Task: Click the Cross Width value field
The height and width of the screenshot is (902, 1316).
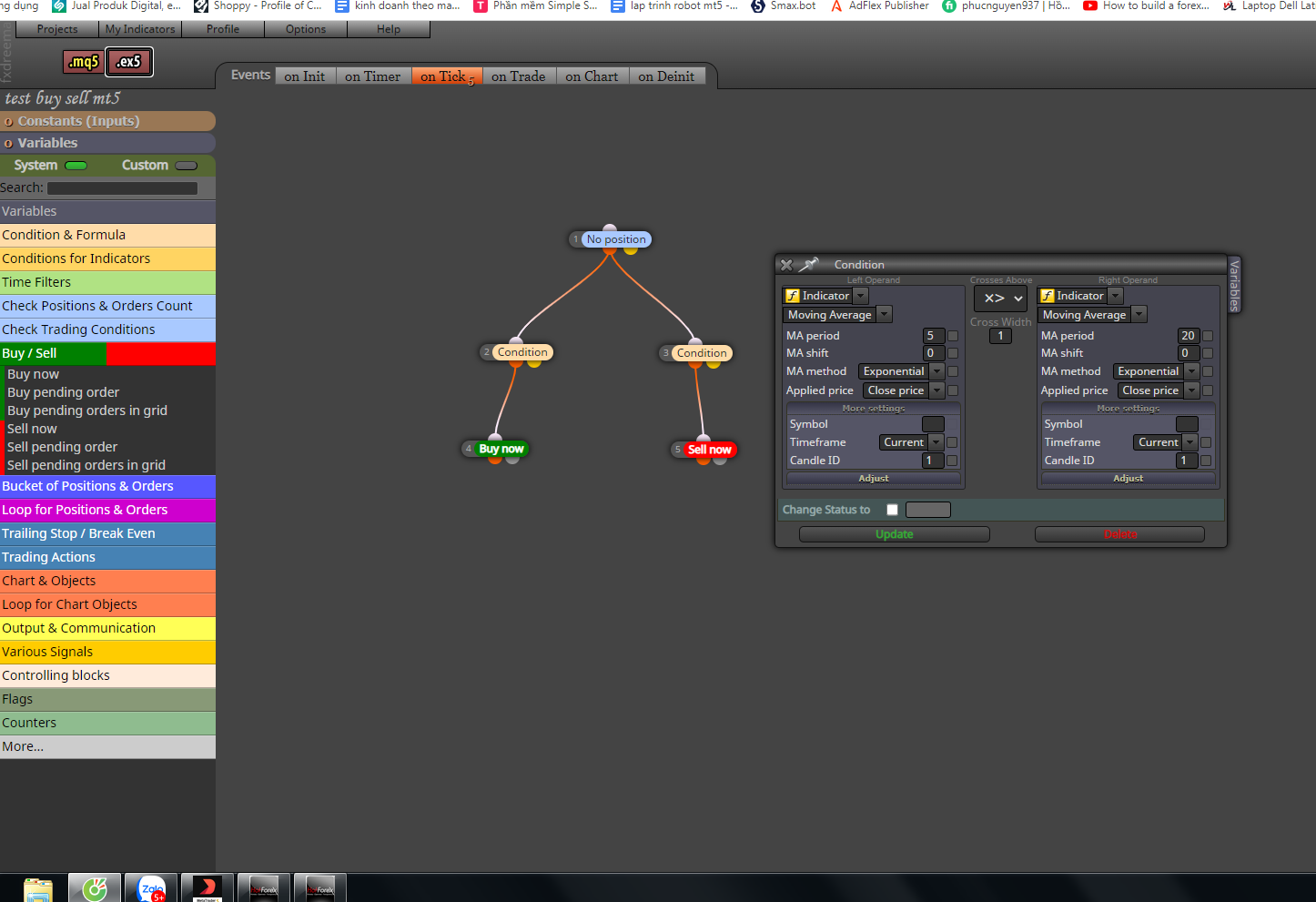Action: click(1000, 336)
